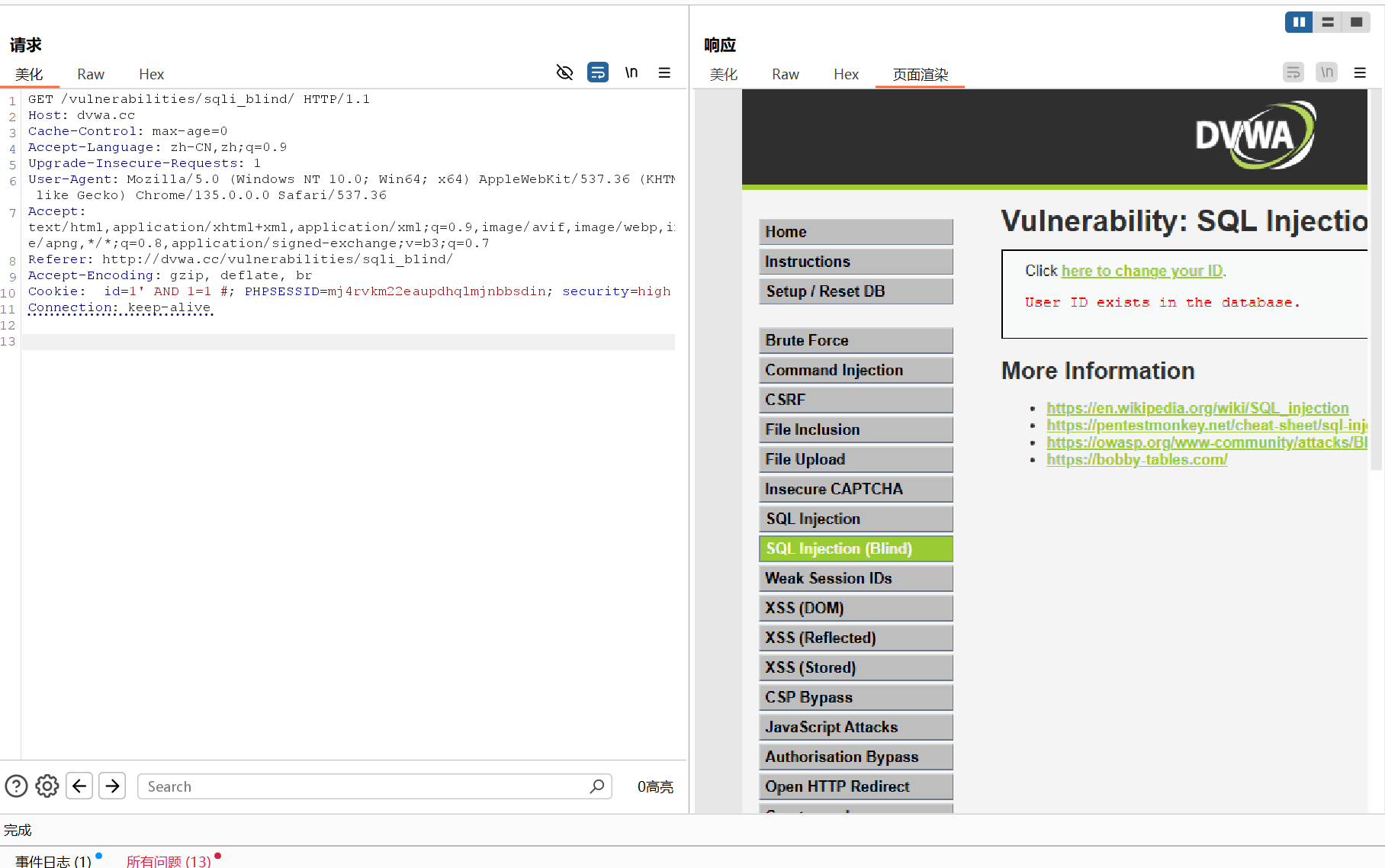Screen dimensions: 1385x868
Task: Open XSS (DOM) page
Action: [856, 608]
